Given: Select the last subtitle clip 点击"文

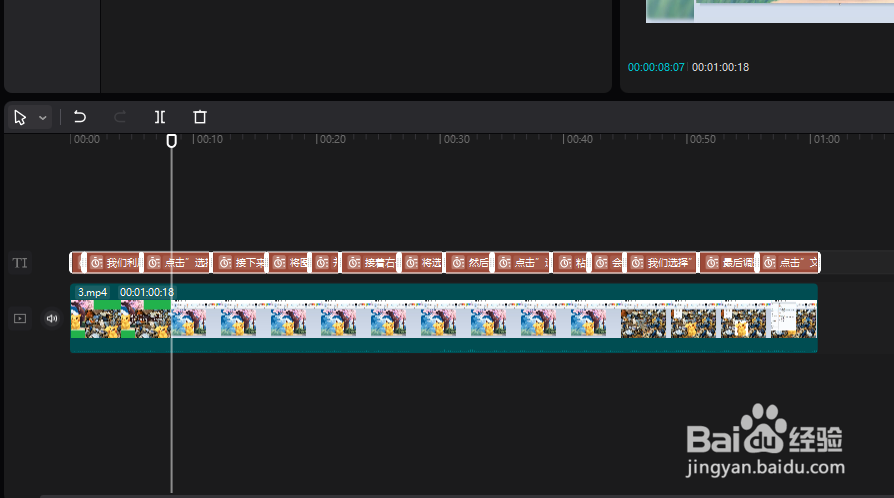Looking at the screenshot, I should (x=790, y=262).
